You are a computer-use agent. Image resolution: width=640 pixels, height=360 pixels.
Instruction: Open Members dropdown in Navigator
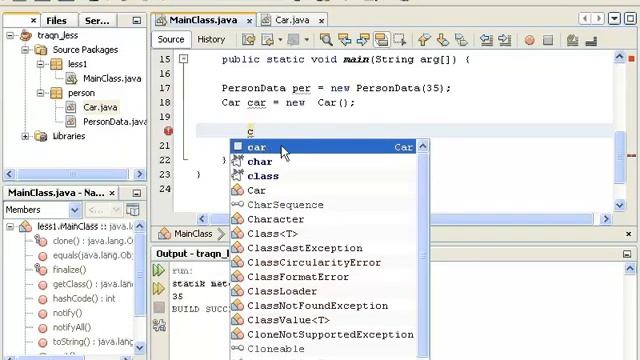point(75,210)
